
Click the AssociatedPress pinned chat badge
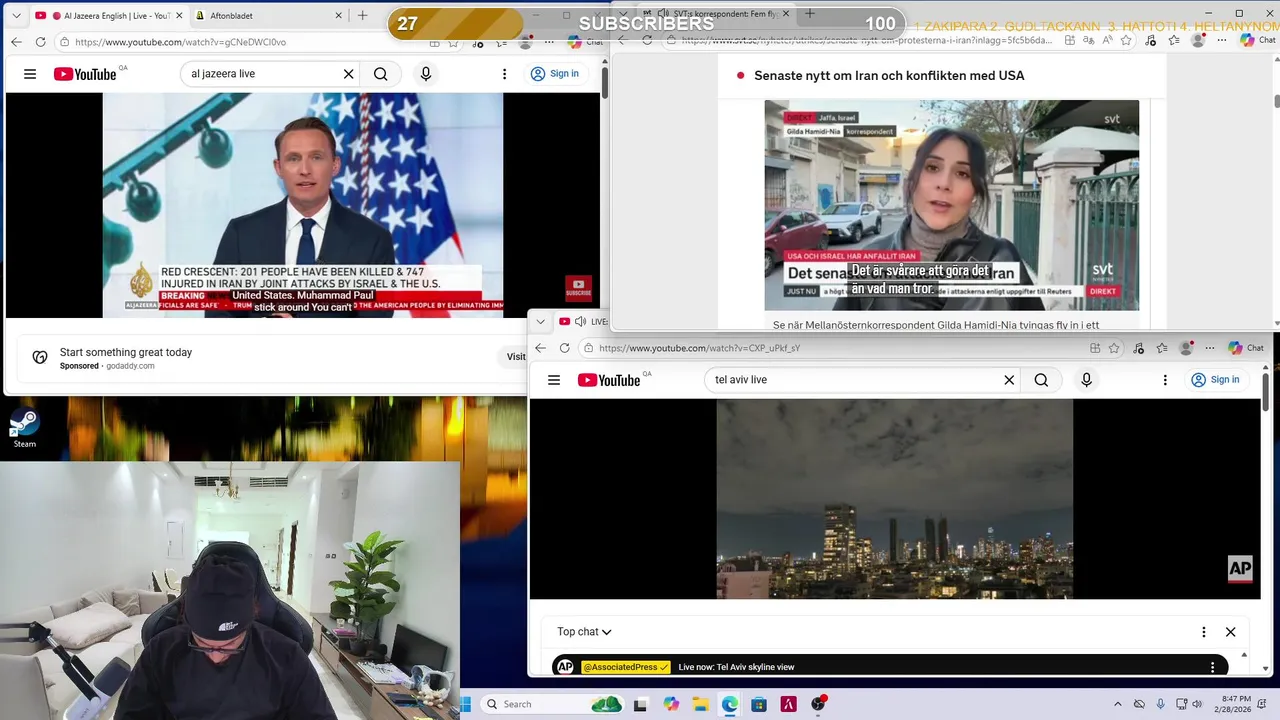(625, 667)
